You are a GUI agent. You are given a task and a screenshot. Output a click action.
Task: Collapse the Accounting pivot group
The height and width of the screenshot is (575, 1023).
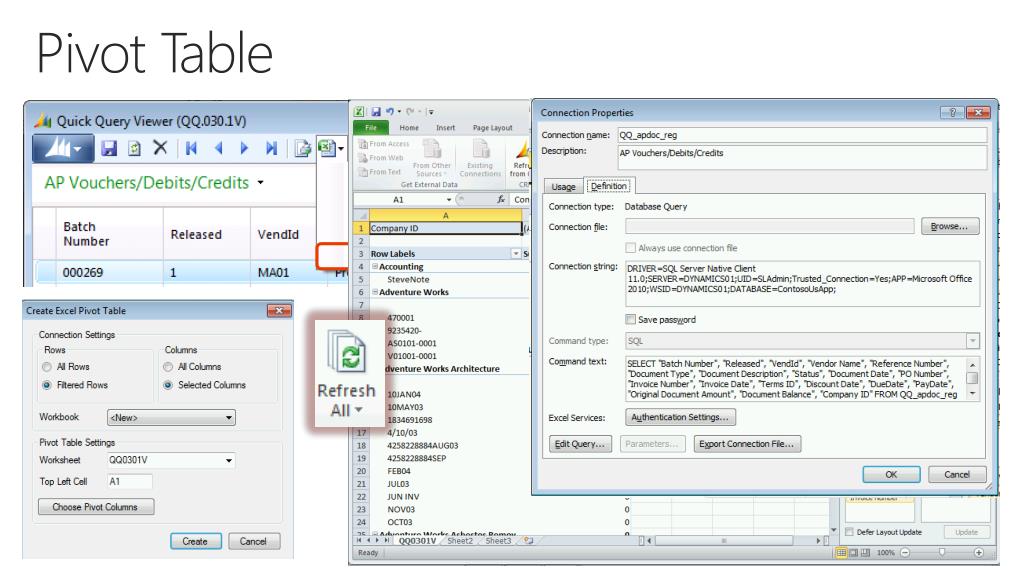[x=375, y=266]
